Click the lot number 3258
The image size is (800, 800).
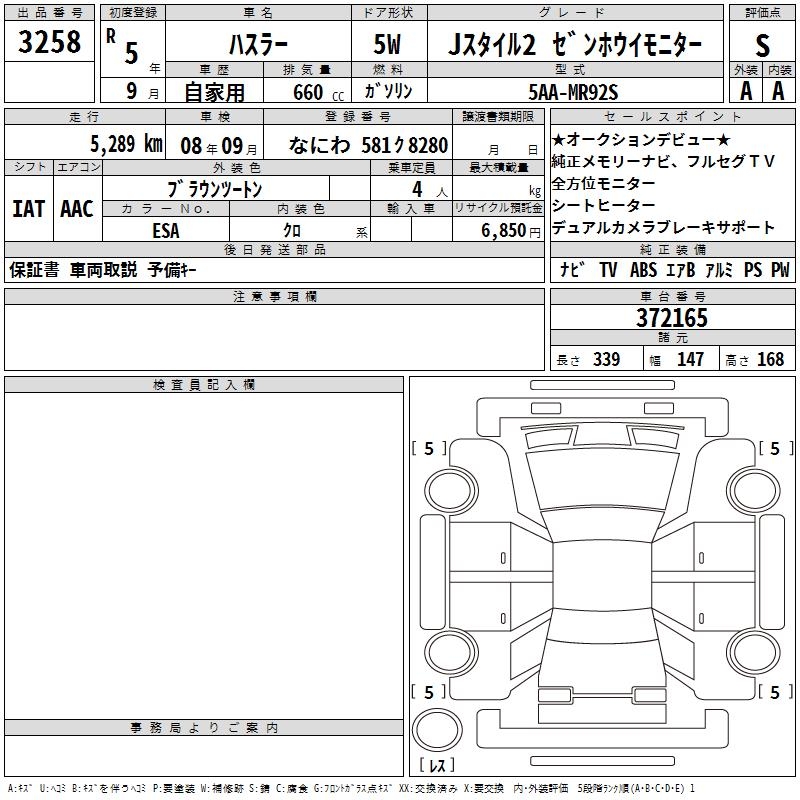(49, 42)
